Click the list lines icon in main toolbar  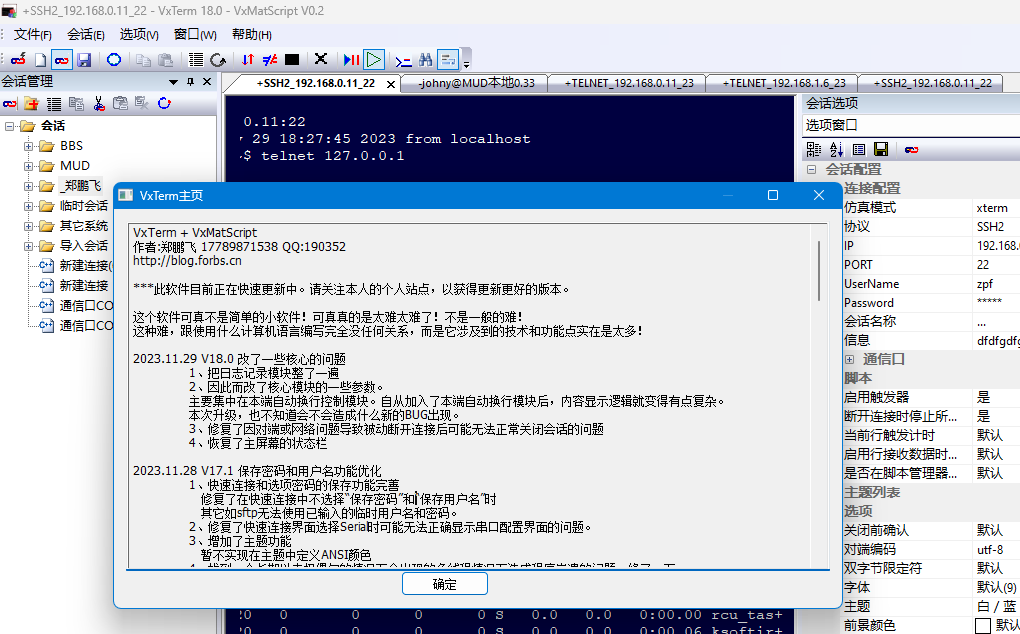click(196, 60)
